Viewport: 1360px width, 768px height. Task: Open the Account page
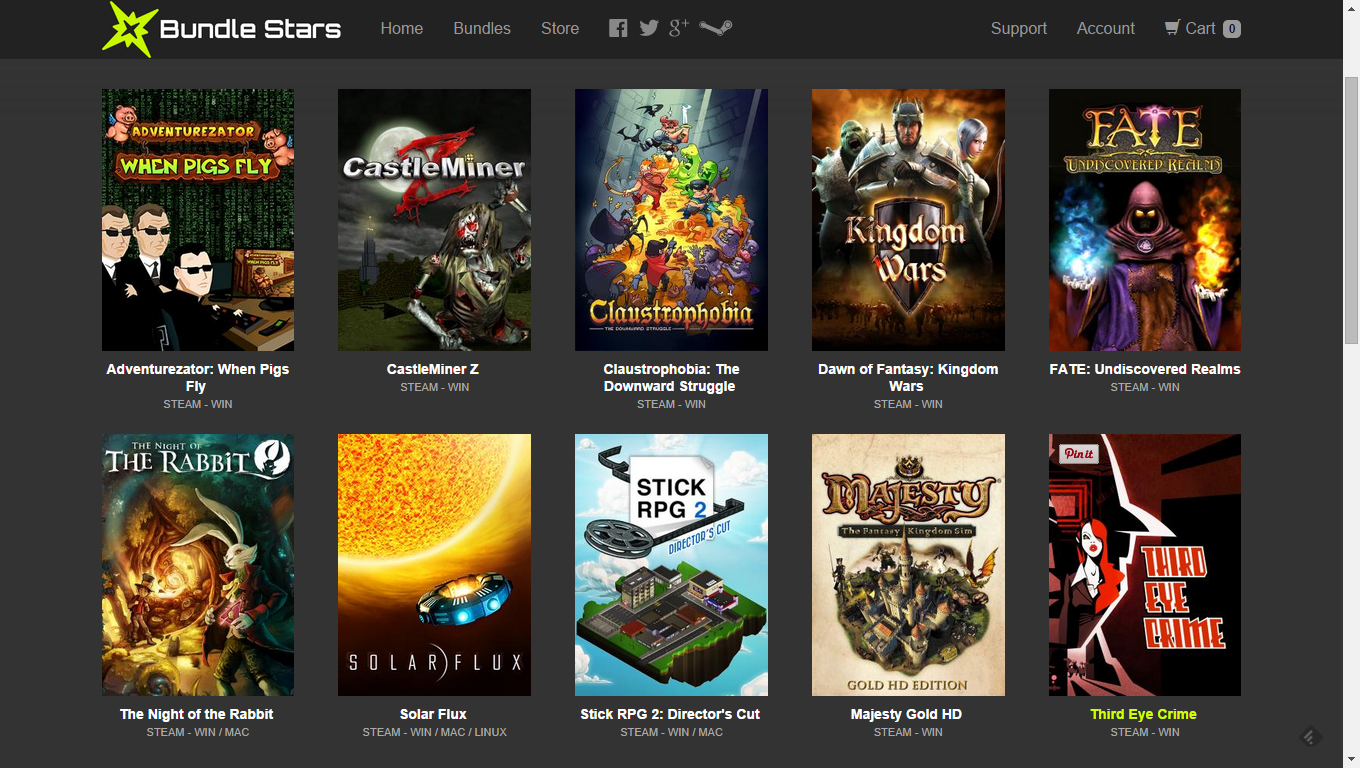click(1105, 28)
